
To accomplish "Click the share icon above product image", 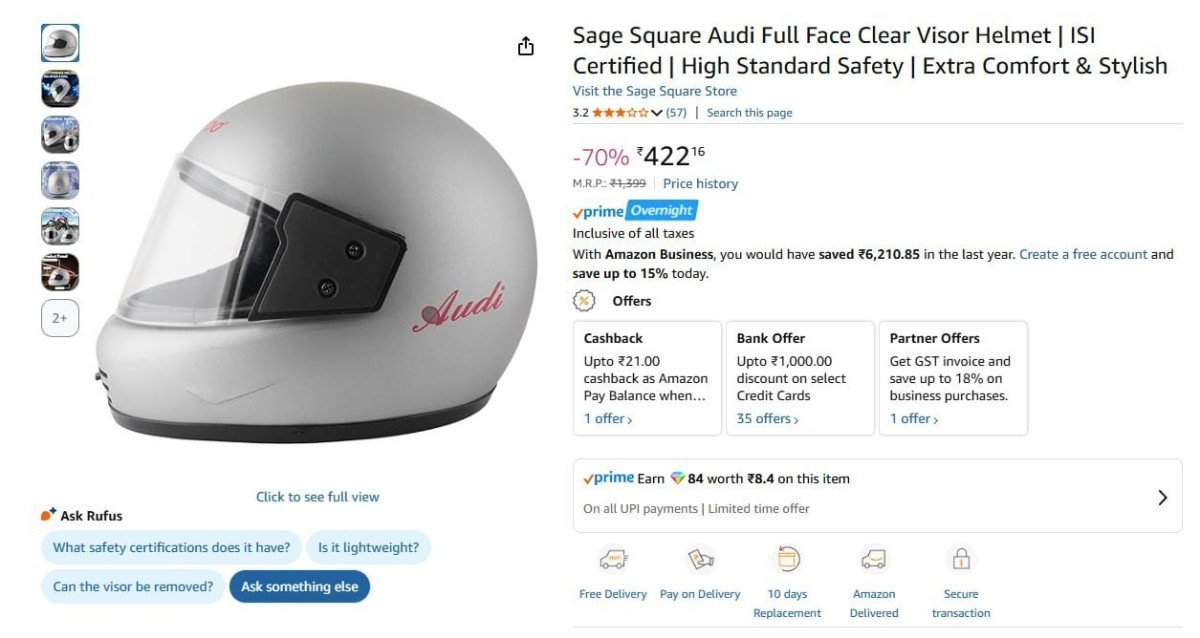I will 526,46.
